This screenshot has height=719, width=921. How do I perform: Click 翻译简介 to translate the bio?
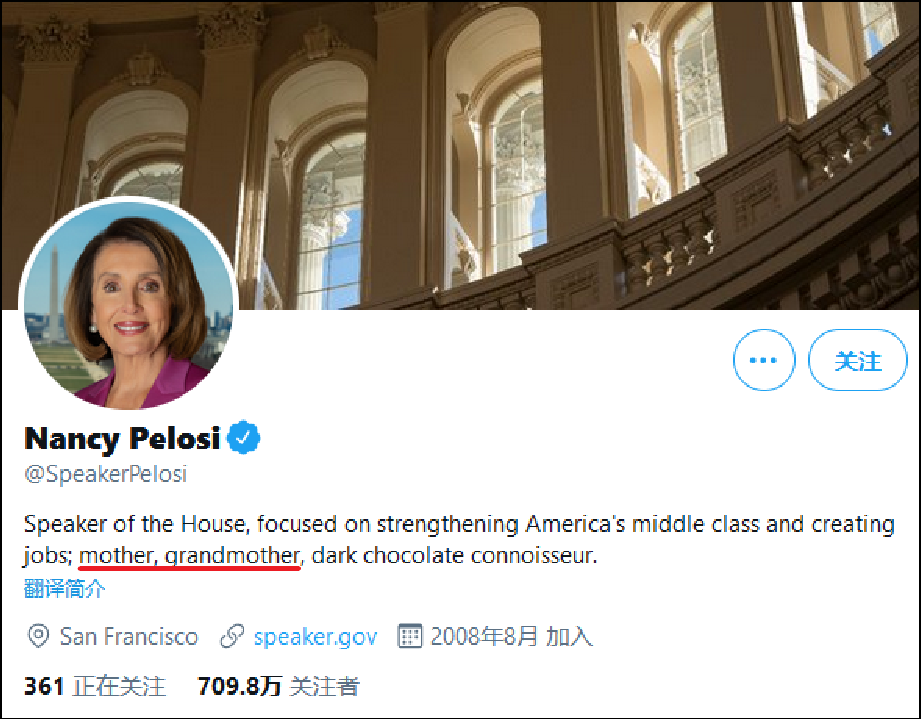point(64,588)
